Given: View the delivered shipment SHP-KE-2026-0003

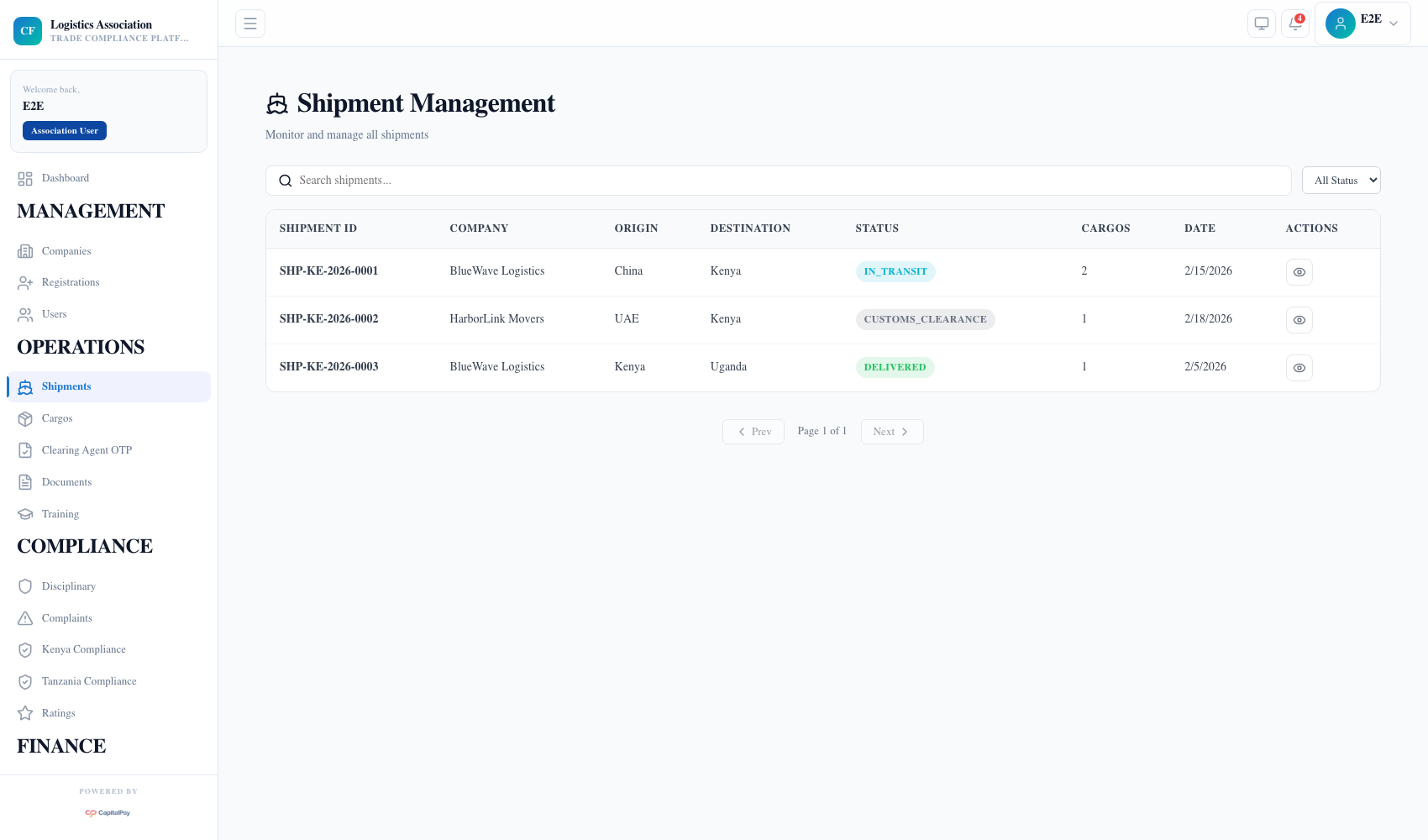Looking at the screenshot, I should coord(1299,367).
